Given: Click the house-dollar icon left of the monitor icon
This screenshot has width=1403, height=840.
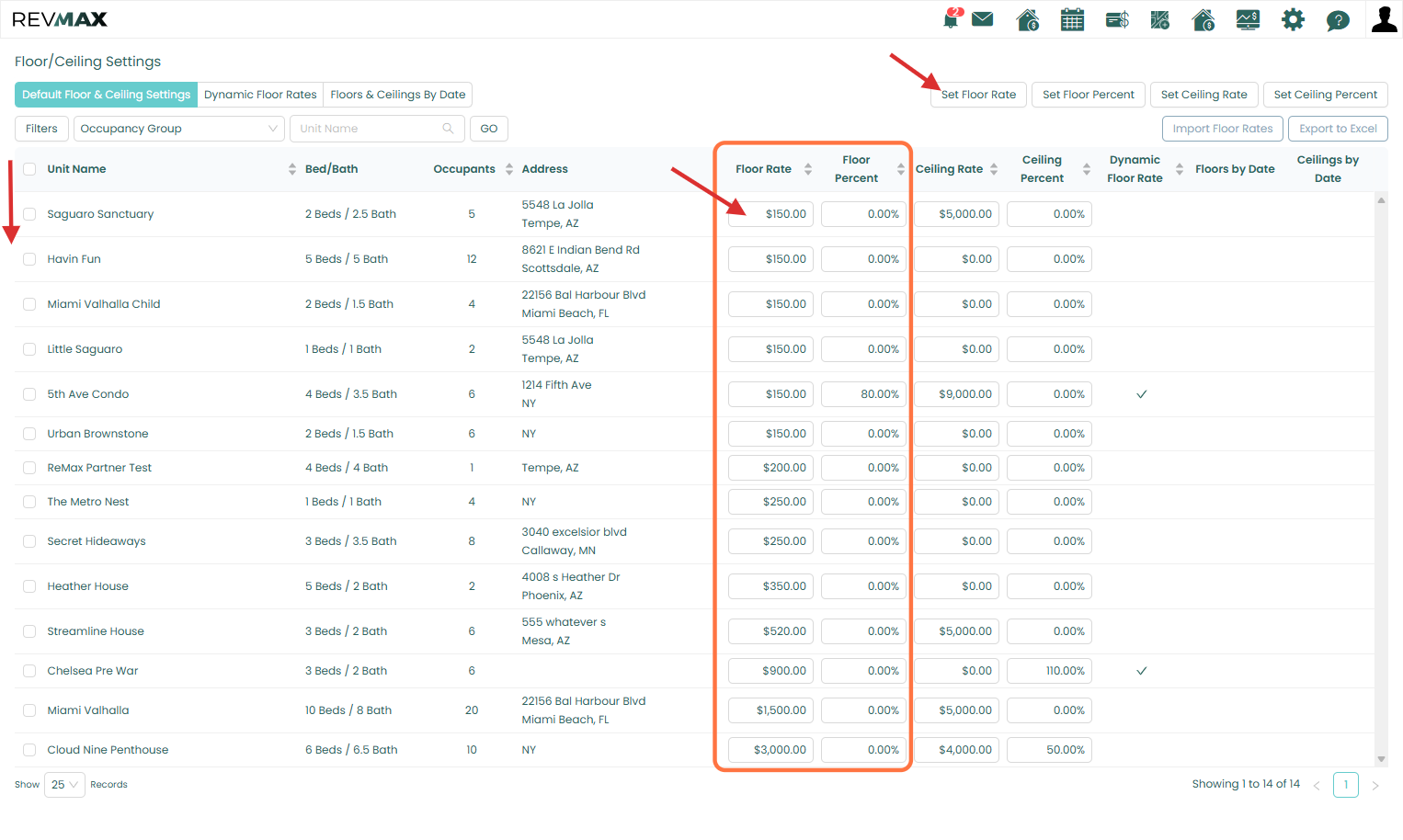Looking at the screenshot, I should (1203, 19).
